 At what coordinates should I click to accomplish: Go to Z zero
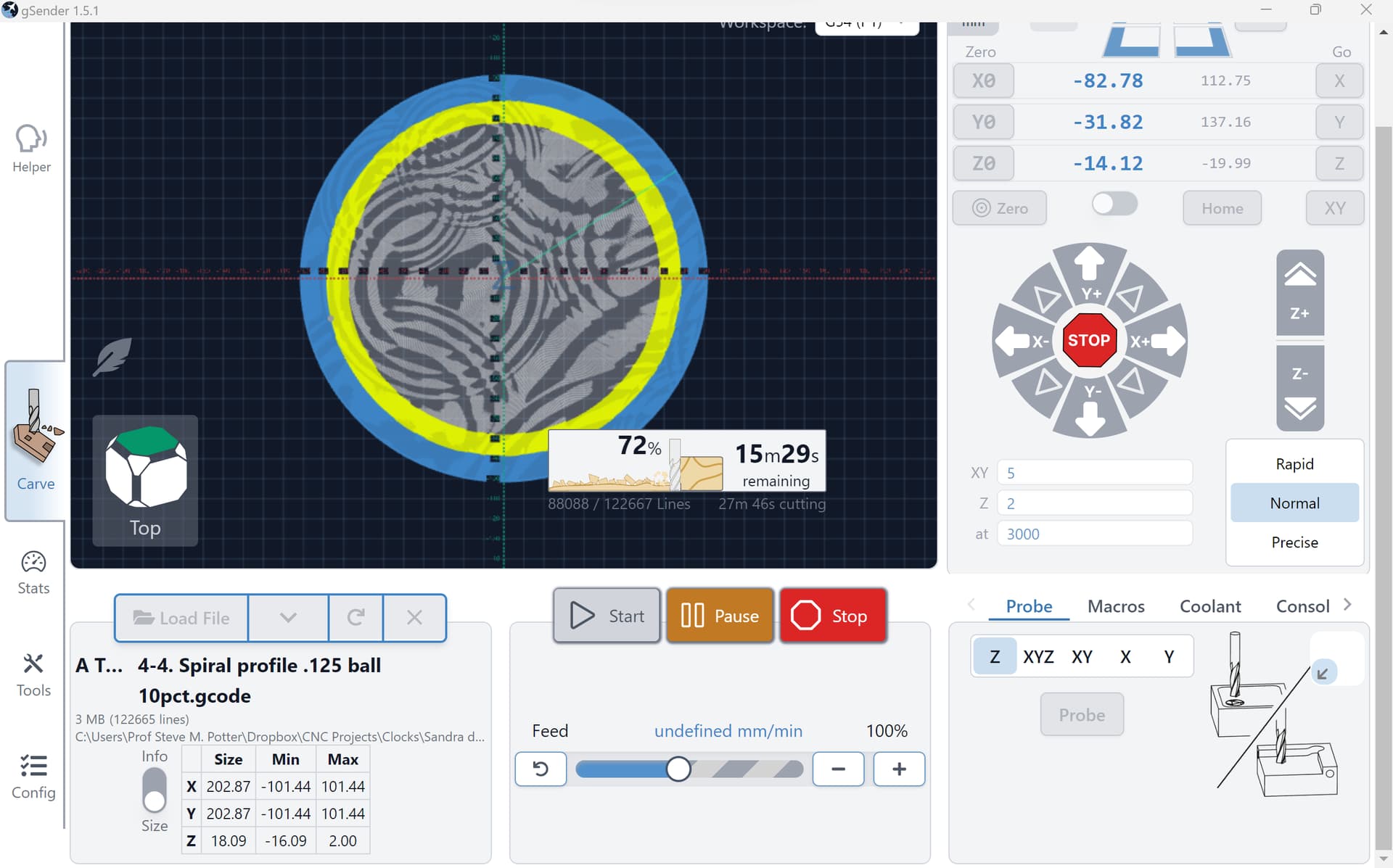coord(1339,163)
